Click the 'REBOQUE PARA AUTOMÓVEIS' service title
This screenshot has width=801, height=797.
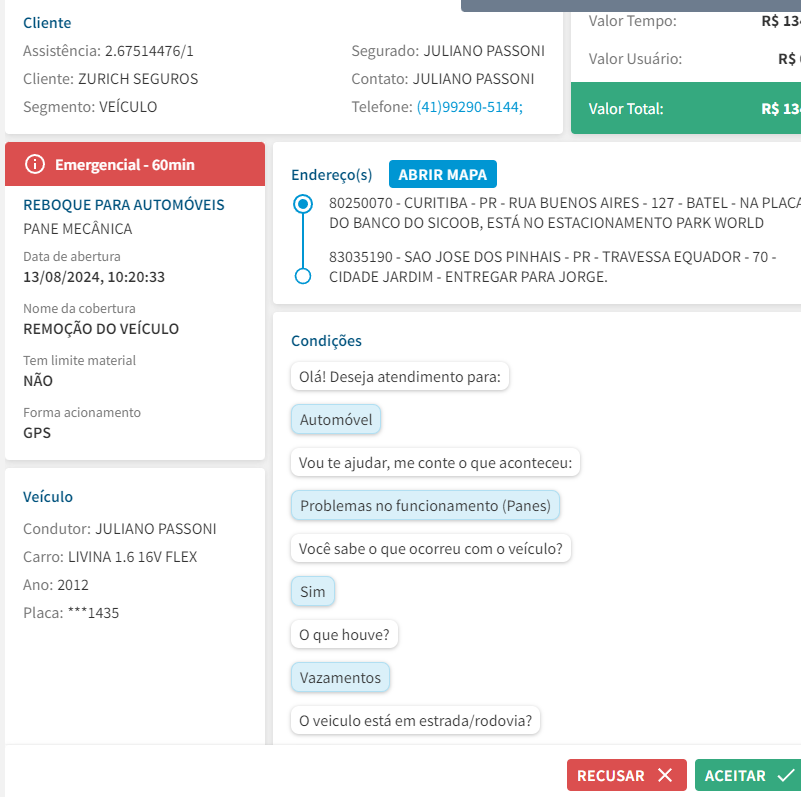pyautogui.click(x=124, y=205)
